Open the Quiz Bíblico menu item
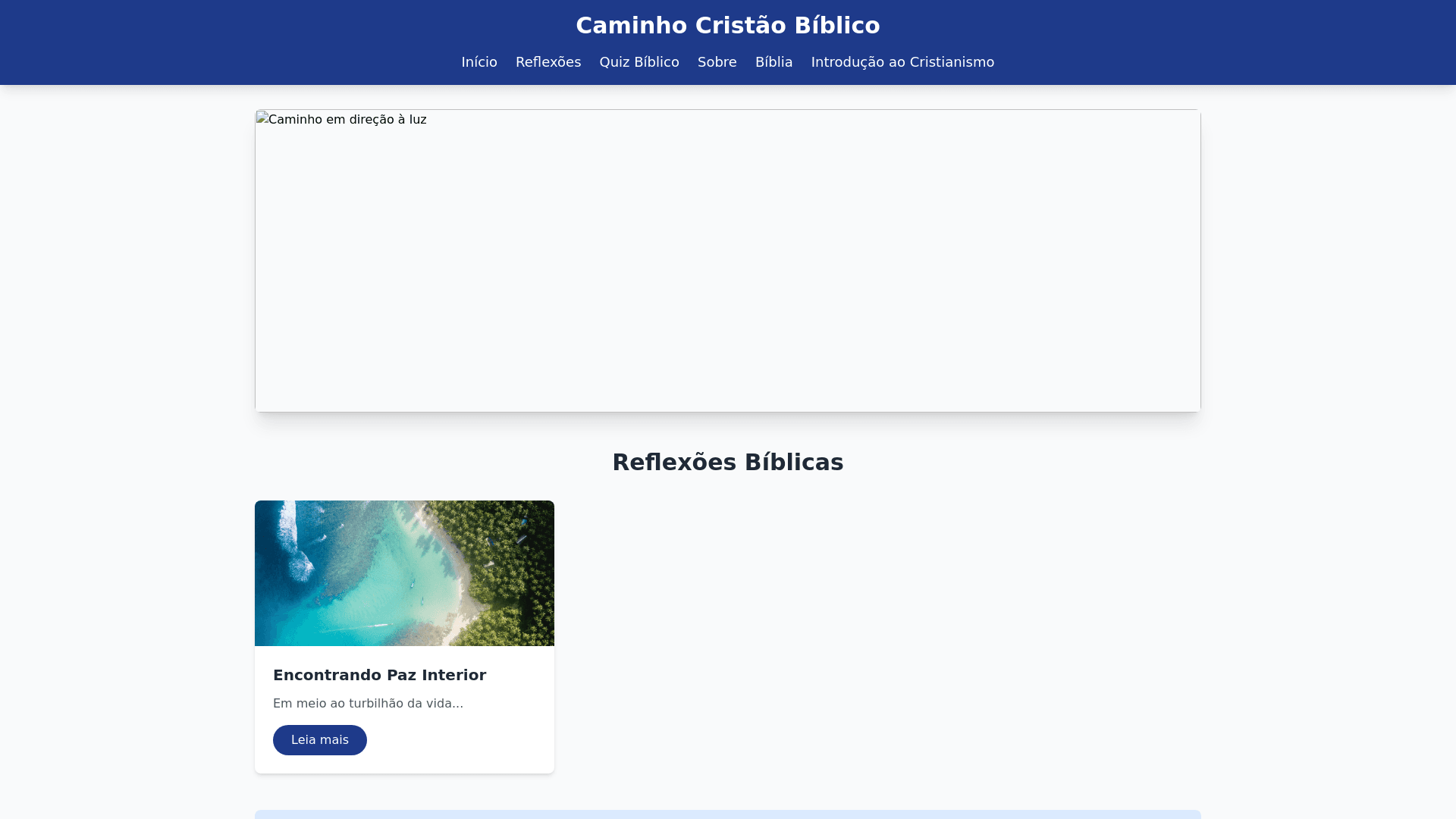The width and height of the screenshot is (1456, 819). point(639,62)
